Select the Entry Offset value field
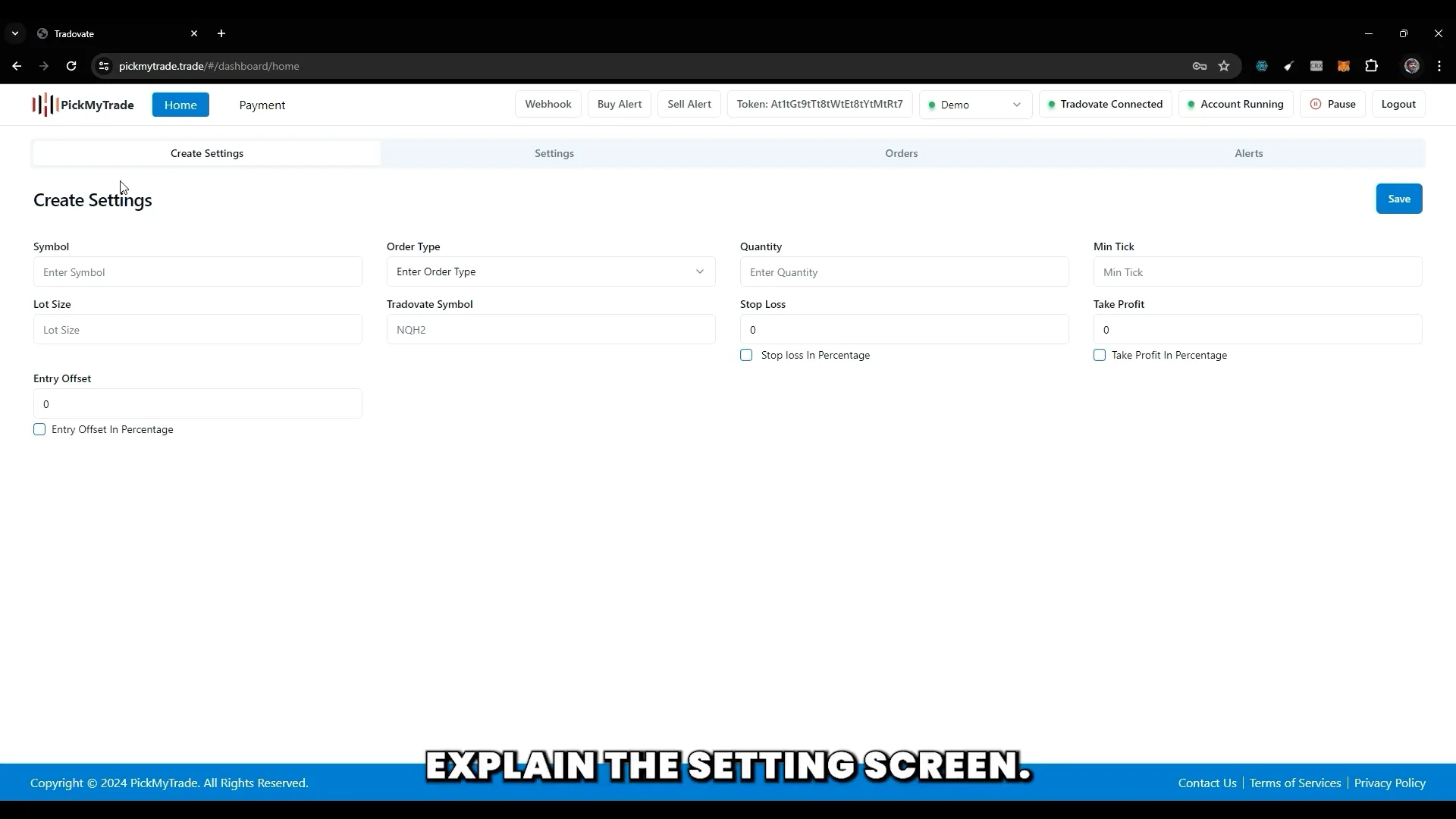This screenshot has height=819, width=1456. pos(198,403)
